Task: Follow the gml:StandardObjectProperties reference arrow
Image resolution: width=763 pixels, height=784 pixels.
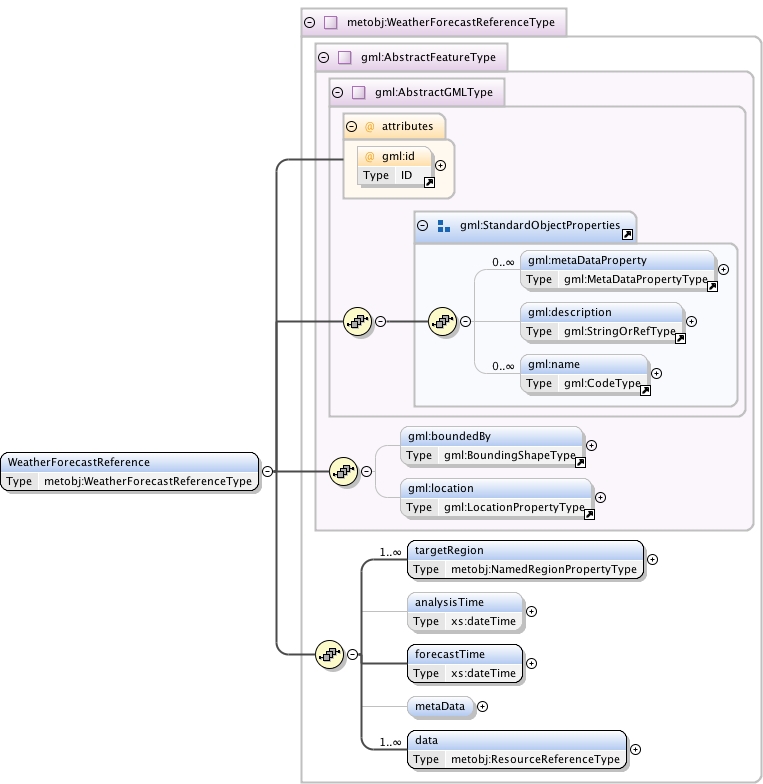Action: 628,234
